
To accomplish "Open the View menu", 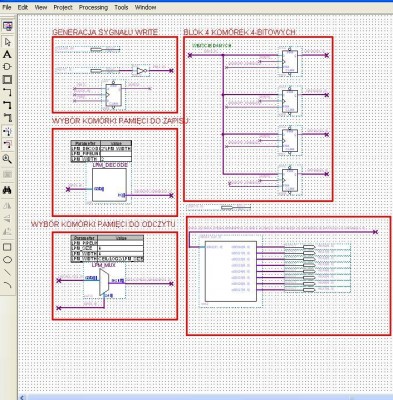I will [x=41, y=7].
